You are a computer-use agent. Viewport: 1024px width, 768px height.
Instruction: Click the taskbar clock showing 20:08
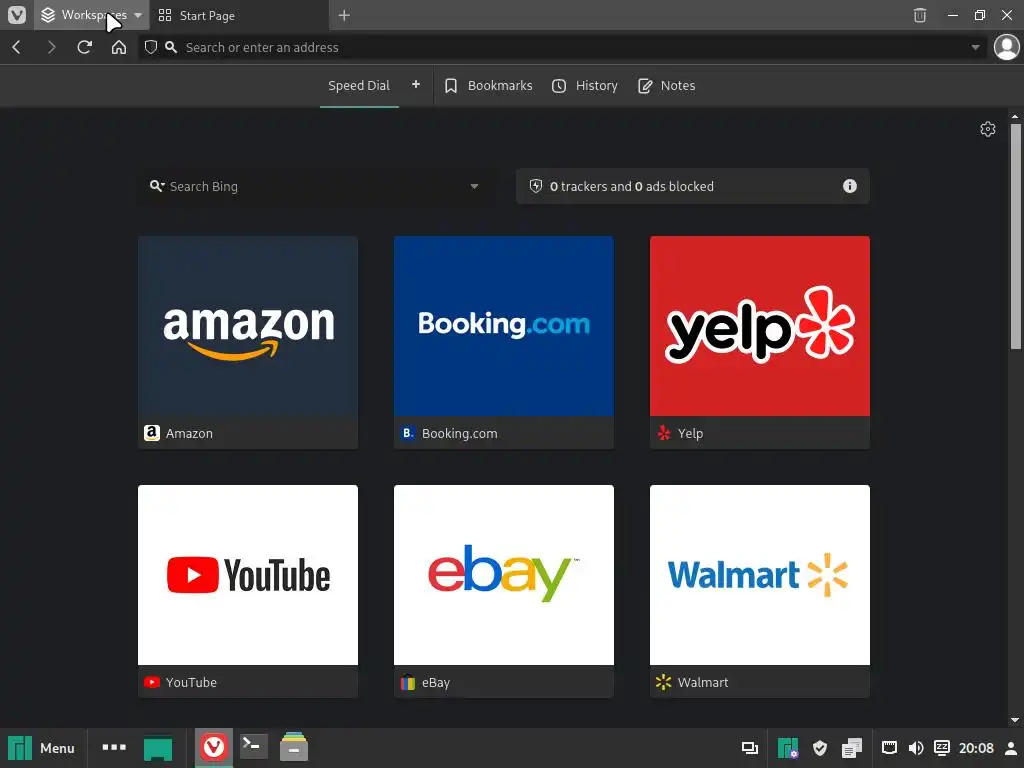pos(976,748)
